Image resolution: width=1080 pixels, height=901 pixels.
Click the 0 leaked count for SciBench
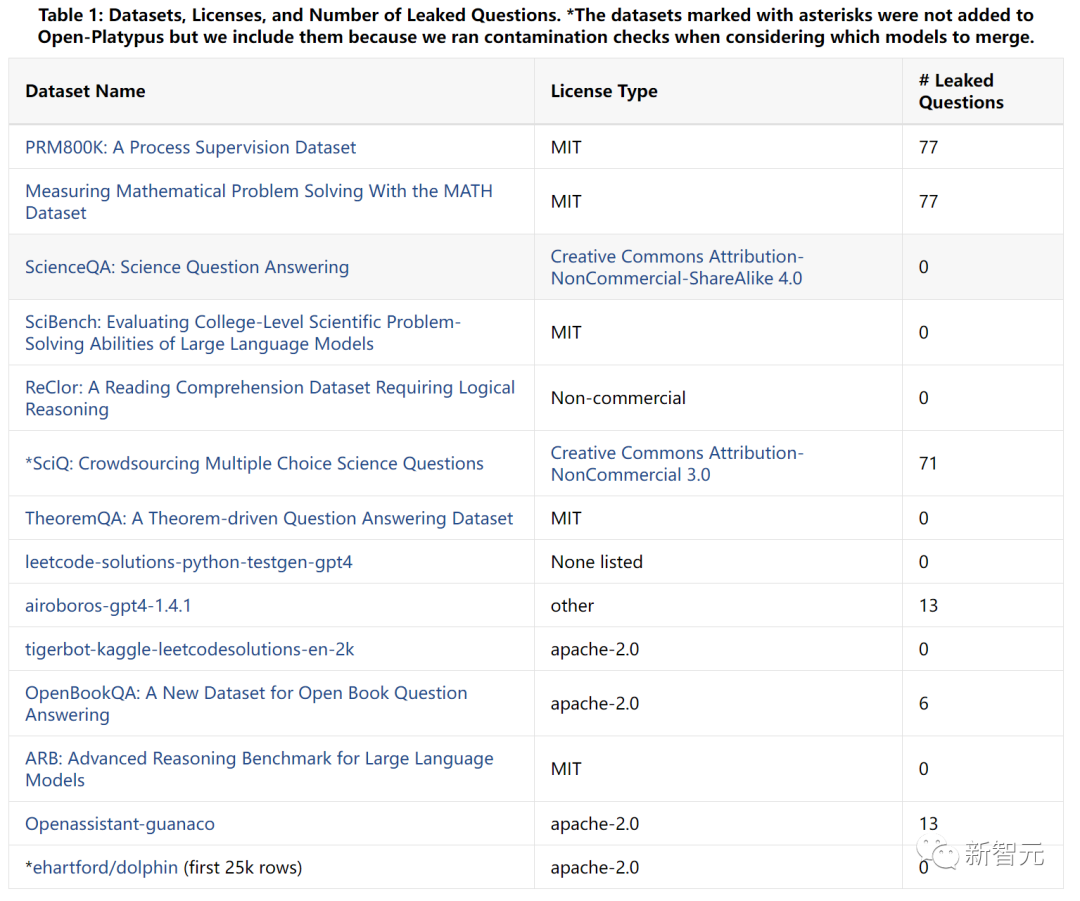click(x=924, y=333)
